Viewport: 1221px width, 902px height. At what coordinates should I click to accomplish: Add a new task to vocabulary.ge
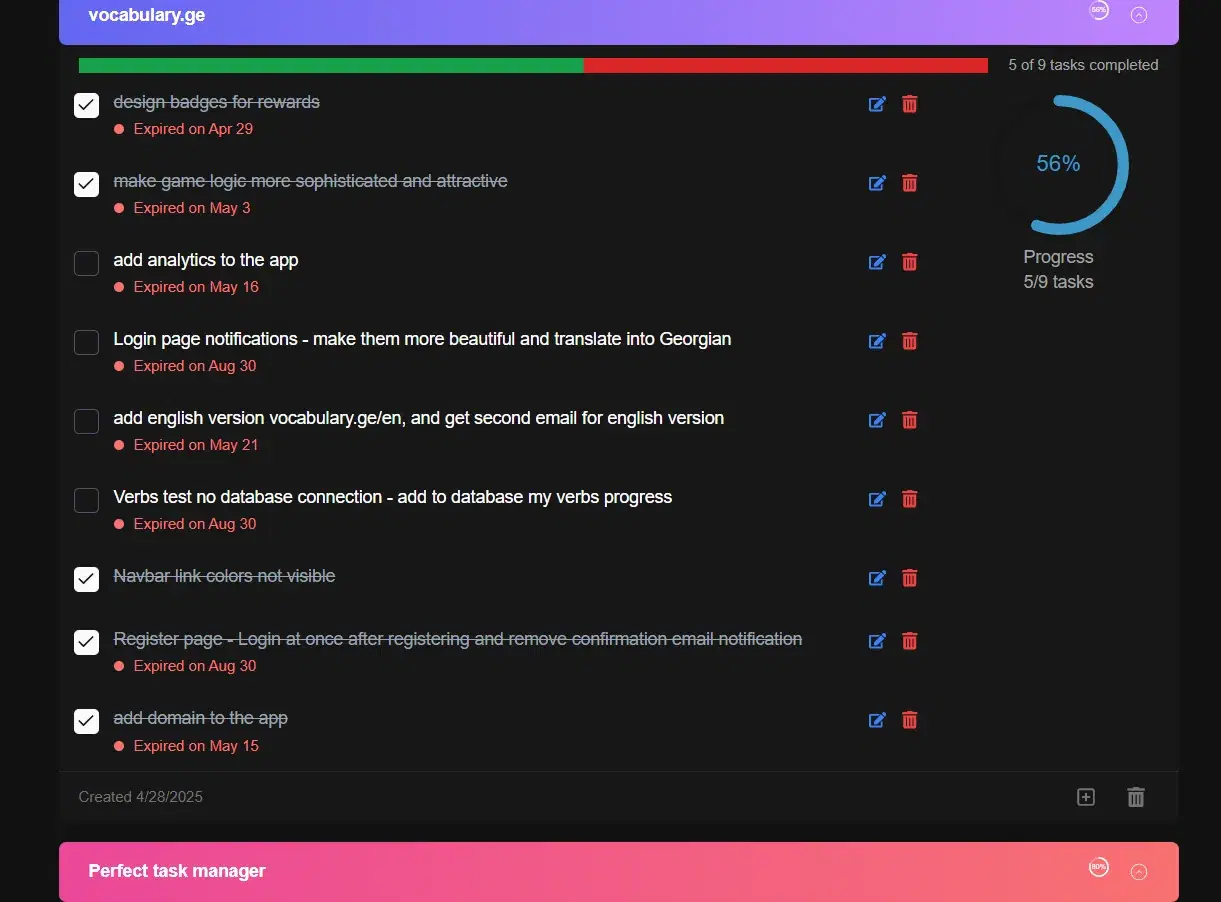click(1086, 797)
